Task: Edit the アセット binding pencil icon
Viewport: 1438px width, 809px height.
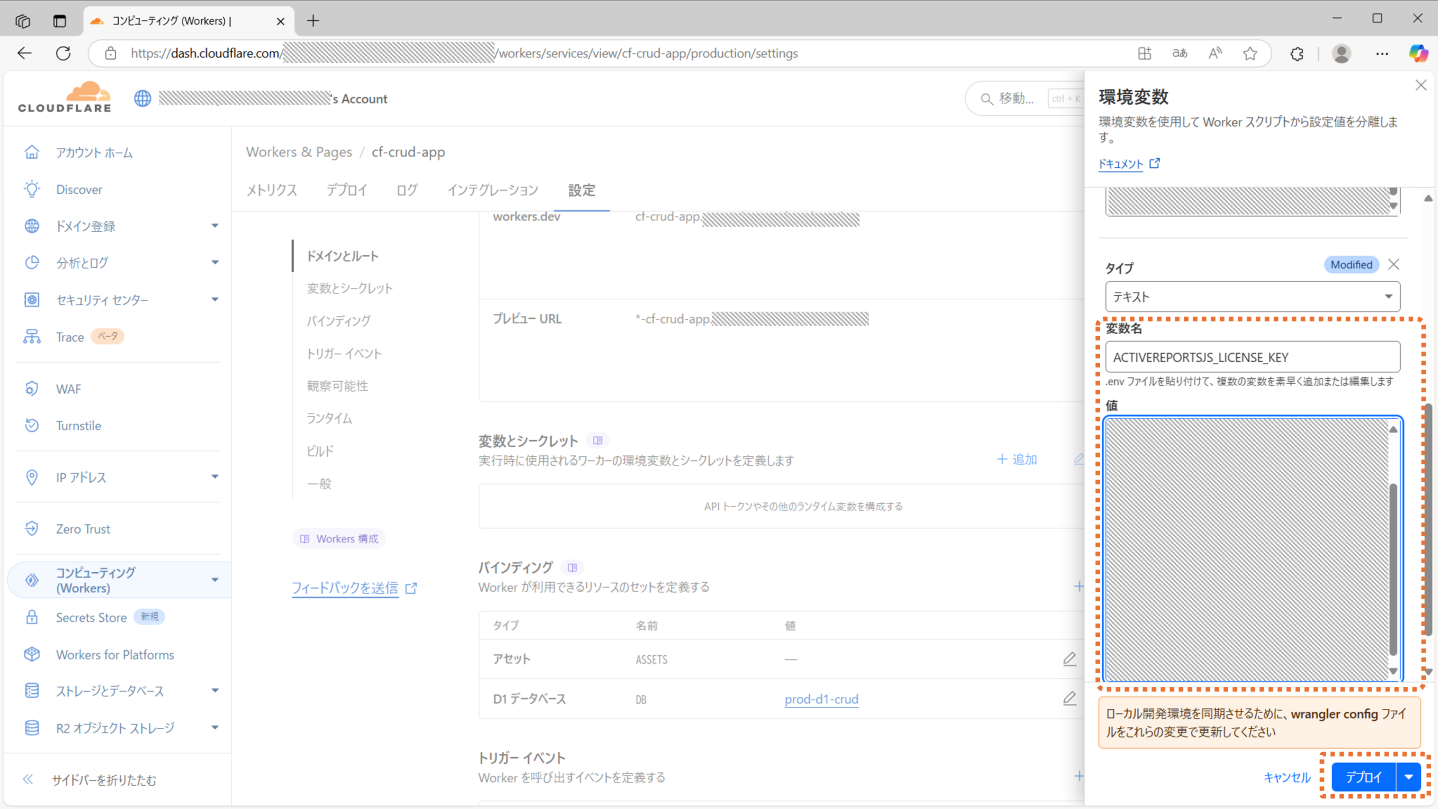Action: pos(1070,659)
